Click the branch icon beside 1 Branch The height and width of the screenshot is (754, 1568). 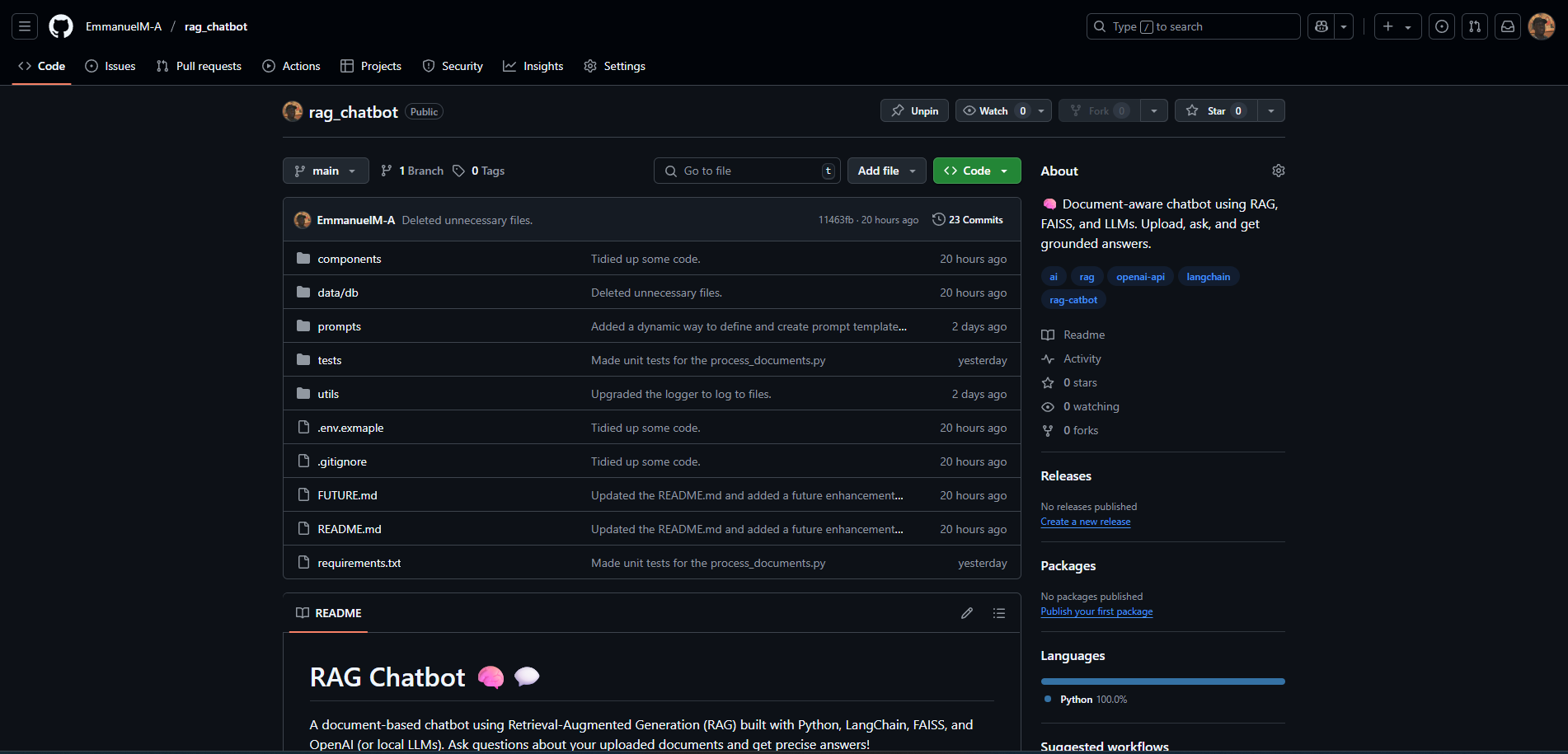pyautogui.click(x=387, y=171)
